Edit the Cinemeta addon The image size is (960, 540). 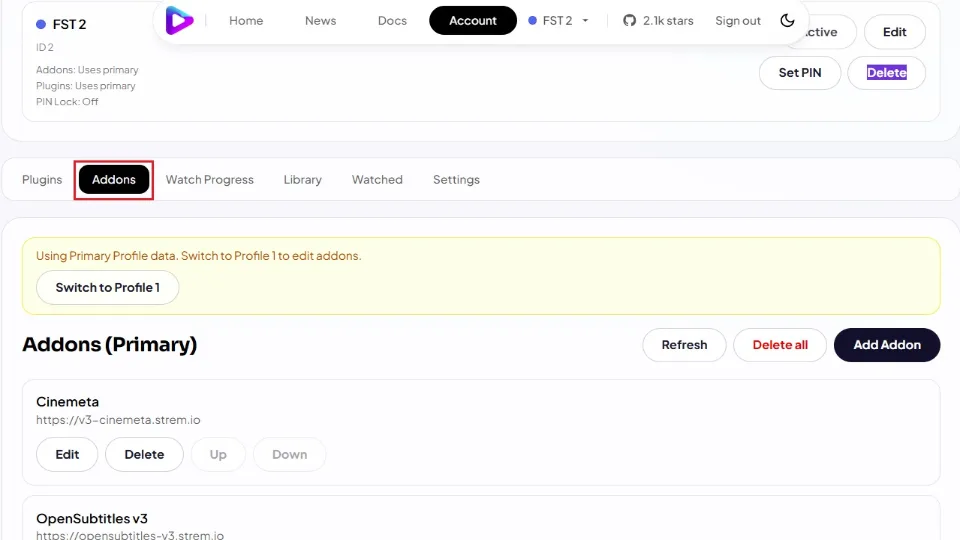(67, 454)
